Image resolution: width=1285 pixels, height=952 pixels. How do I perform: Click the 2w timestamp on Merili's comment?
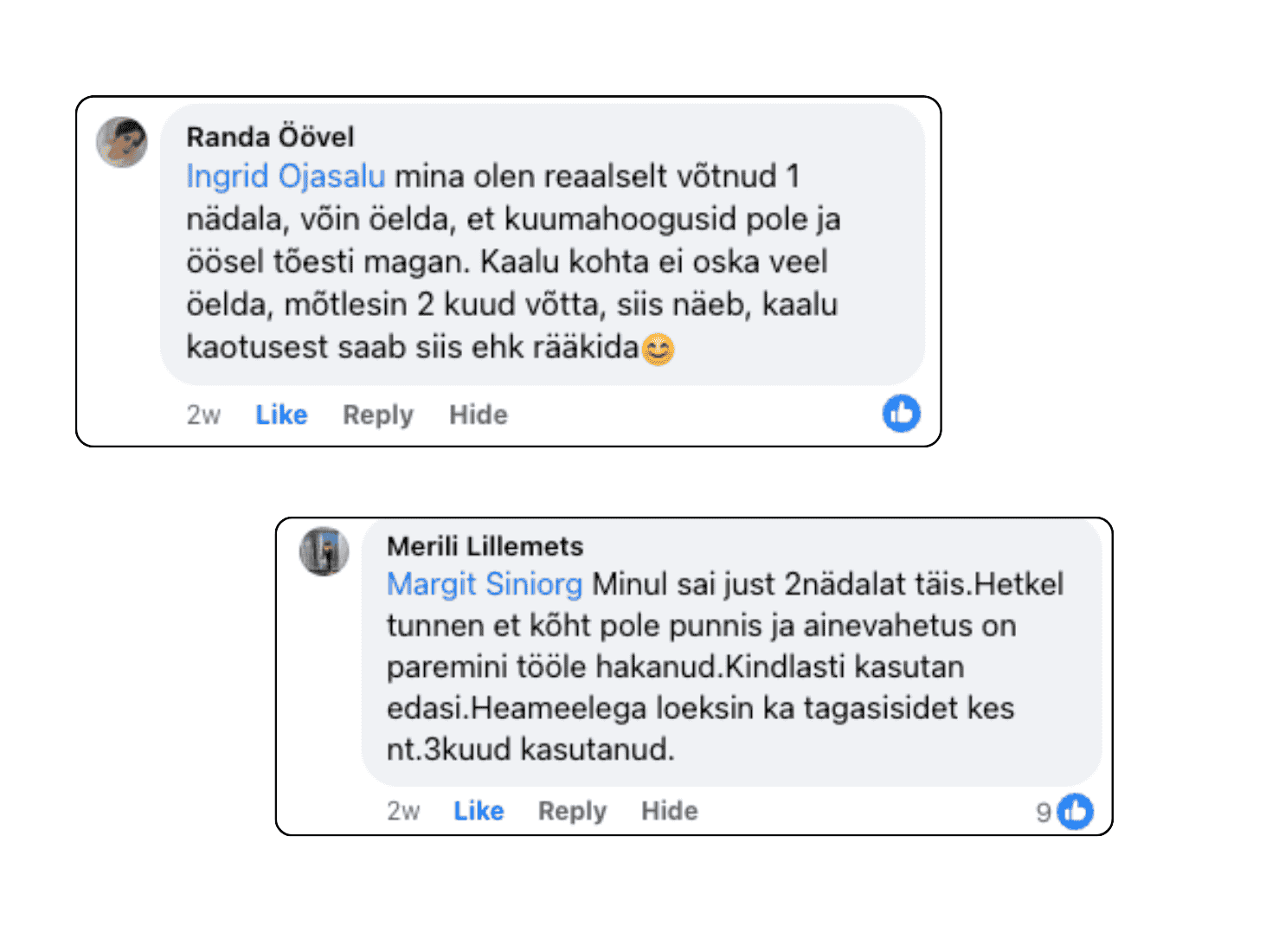pos(403,811)
